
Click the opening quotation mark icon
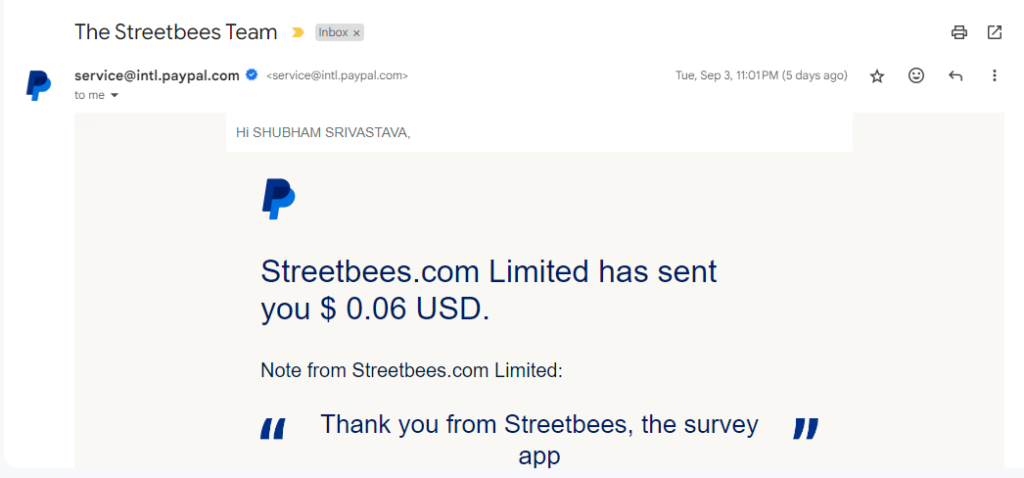coord(273,429)
